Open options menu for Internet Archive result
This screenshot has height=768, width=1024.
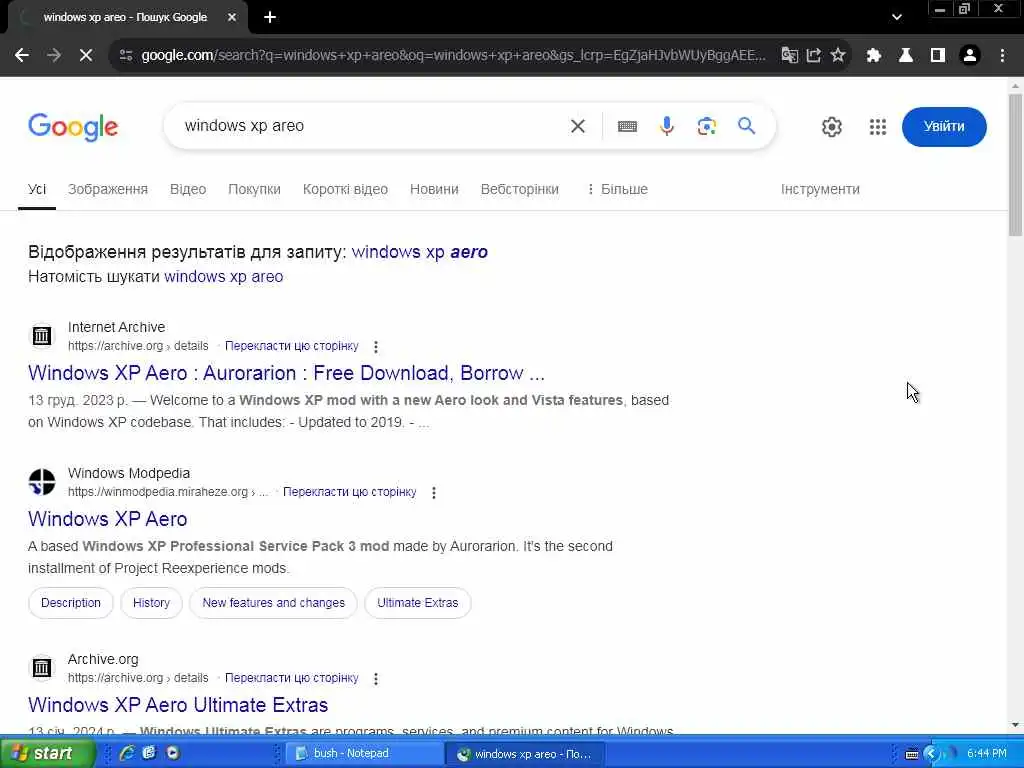point(376,347)
